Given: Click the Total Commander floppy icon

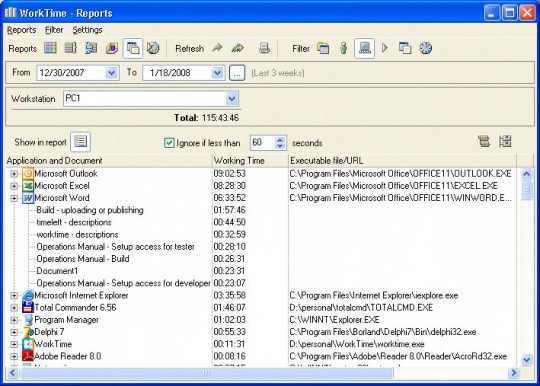Looking at the screenshot, I should pyautogui.click(x=28, y=307).
